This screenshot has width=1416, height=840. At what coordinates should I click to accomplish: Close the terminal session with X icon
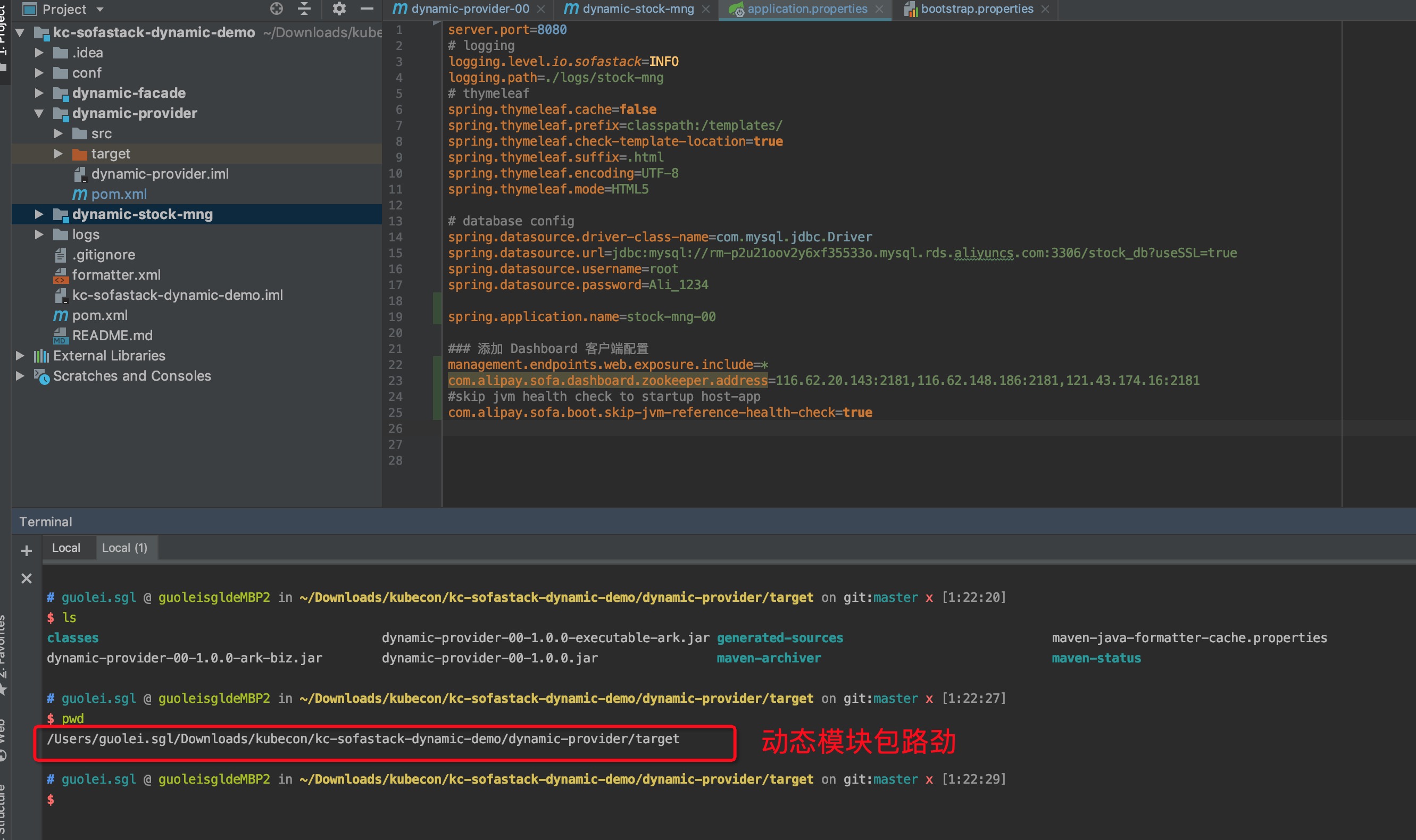click(26, 578)
